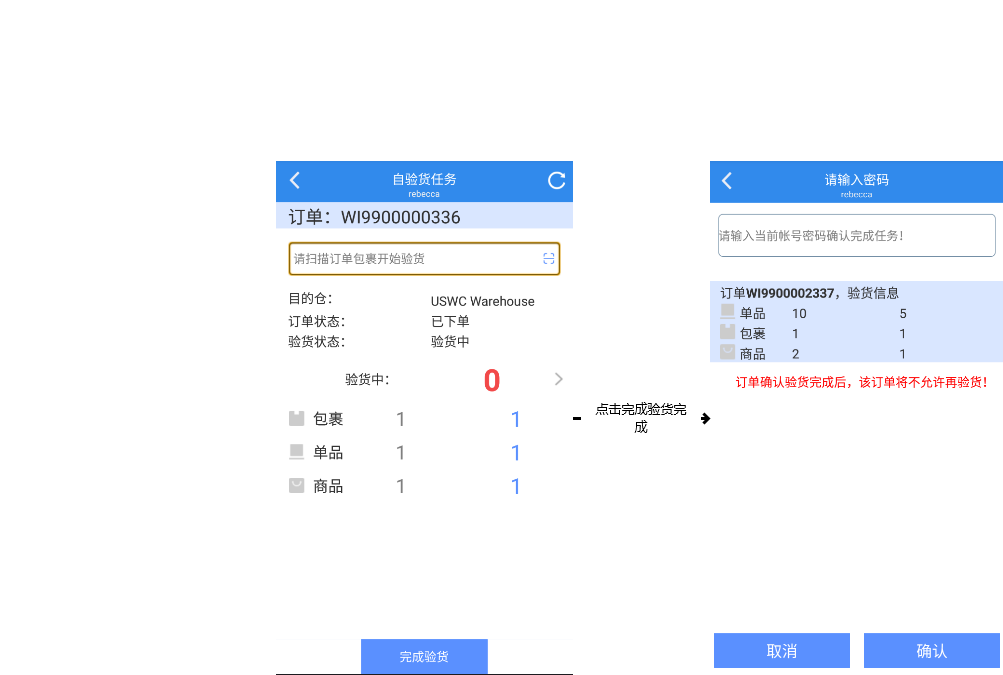This screenshot has height=675, width=1003.
Task: Focus the 请扫描订单包裹开始验货 input field
Action: click(424, 258)
